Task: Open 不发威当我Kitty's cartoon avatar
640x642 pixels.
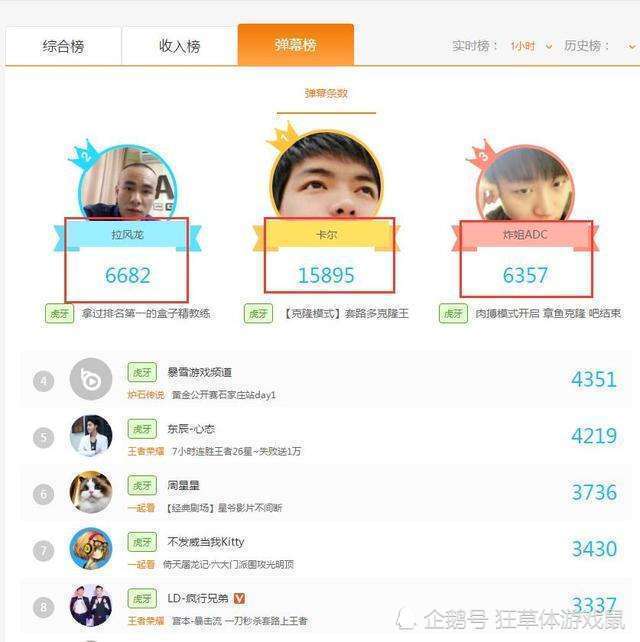Action: click(91, 549)
